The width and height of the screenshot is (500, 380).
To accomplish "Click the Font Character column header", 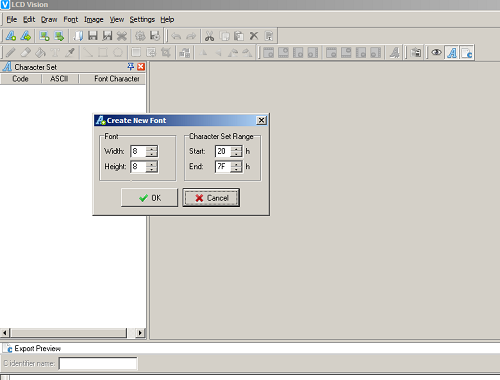I will pos(112,79).
